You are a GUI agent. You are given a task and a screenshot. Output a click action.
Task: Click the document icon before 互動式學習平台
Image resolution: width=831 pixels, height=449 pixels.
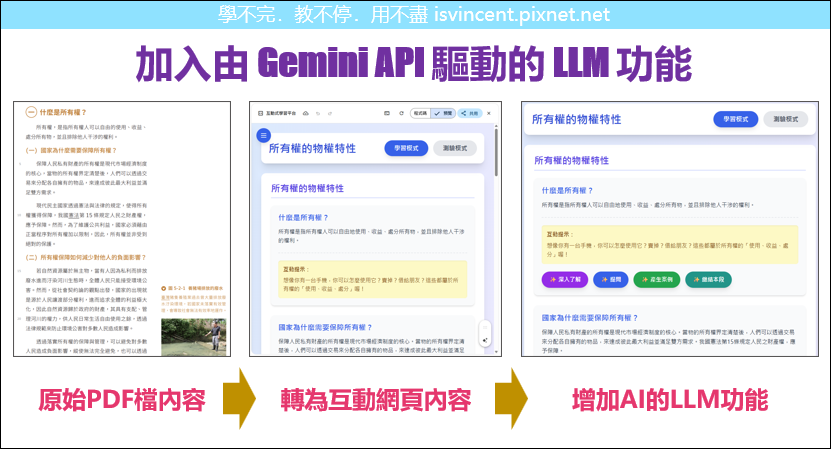pos(260,113)
